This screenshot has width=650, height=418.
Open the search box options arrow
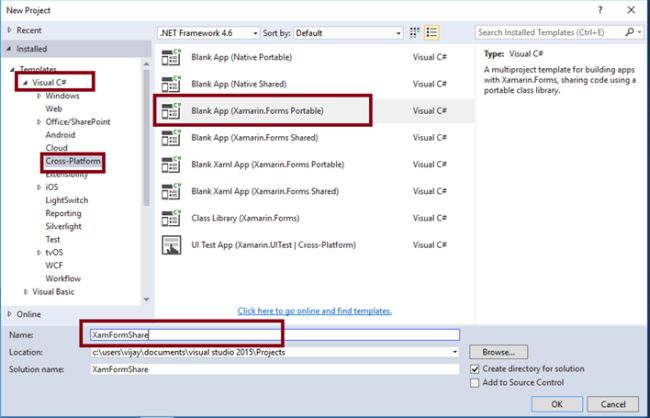tap(640, 32)
